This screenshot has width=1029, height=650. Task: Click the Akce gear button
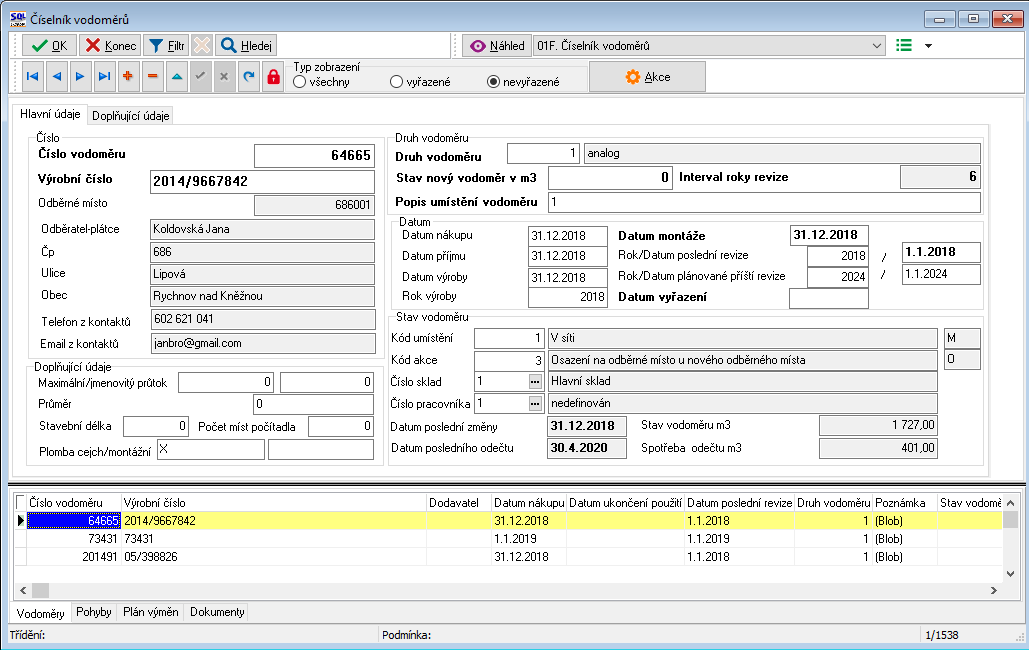pyautogui.click(x=647, y=77)
